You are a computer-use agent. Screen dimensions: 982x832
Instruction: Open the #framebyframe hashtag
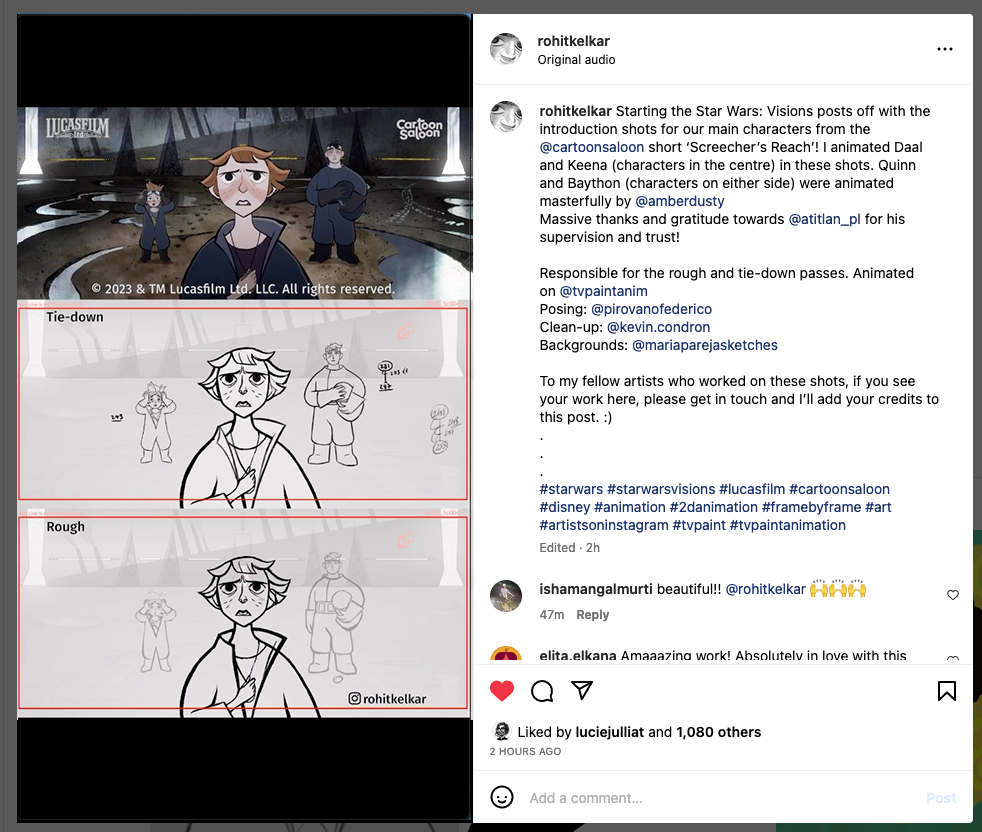pyautogui.click(x=811, y=507)
